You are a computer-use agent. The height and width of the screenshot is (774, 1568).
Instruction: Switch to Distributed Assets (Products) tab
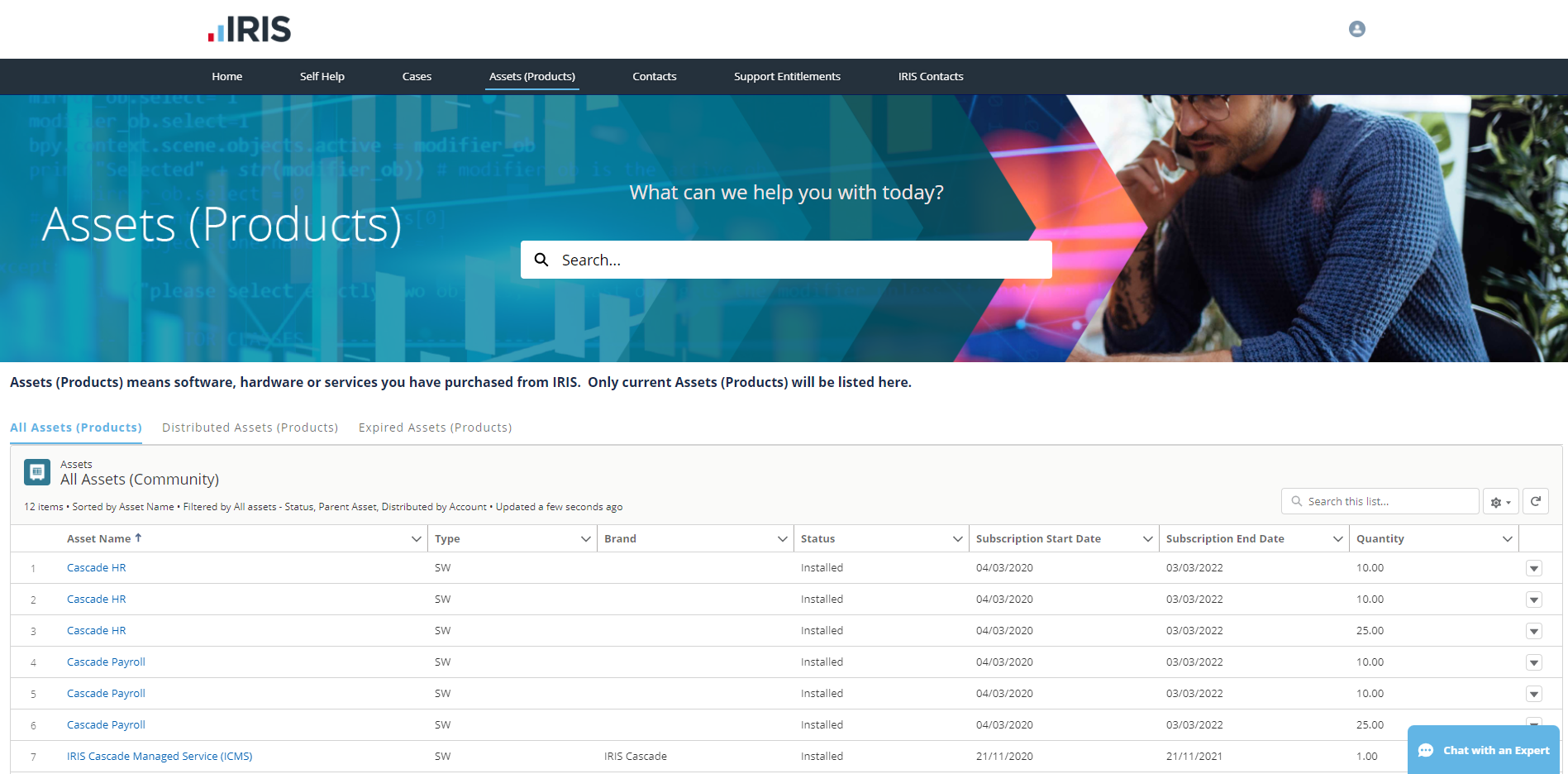[x=250, y=428]
